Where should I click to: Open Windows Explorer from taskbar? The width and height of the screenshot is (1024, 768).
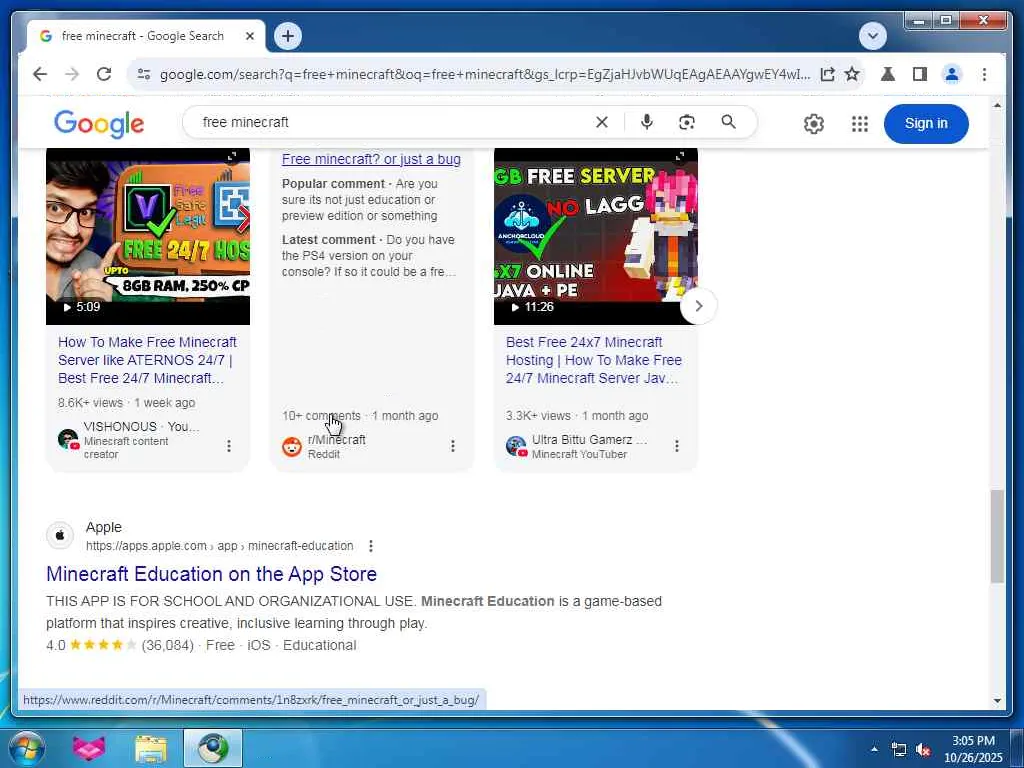pos(151,748)
